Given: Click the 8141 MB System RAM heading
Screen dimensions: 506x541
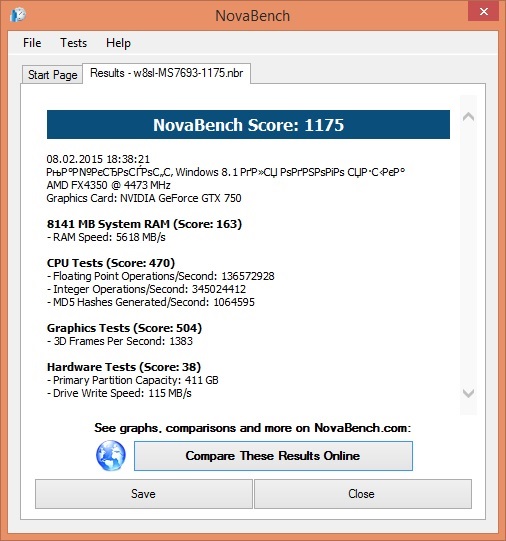Looking at the screenshot, I should pyautogui.click(x=144, y=224).
